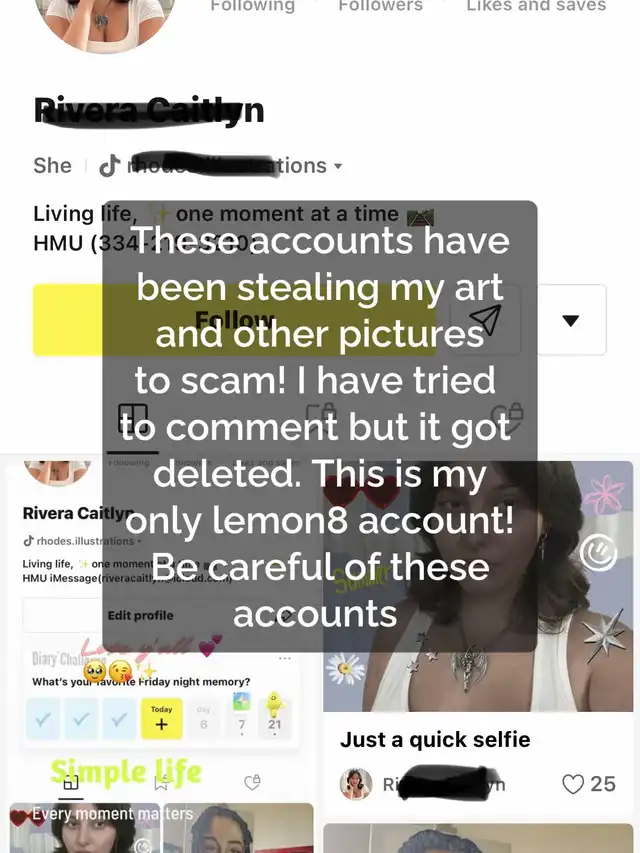640x853 pixels.
Task: Expand small arrow after rhodes.illustrations in thumbnail
Action: (x=139, y=541)
